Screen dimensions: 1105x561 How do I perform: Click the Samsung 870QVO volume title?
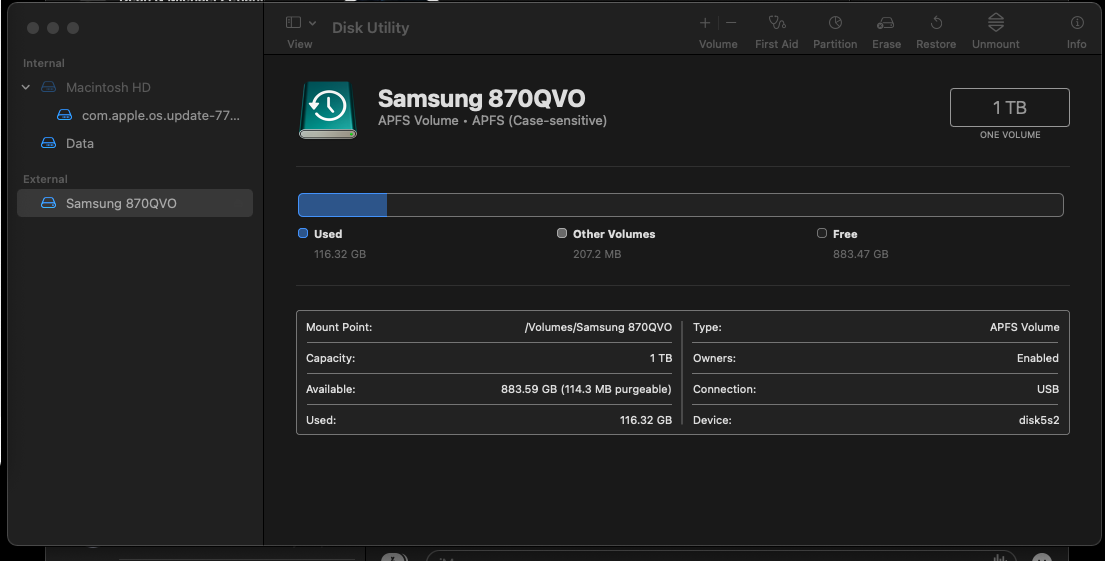point(481,99)
